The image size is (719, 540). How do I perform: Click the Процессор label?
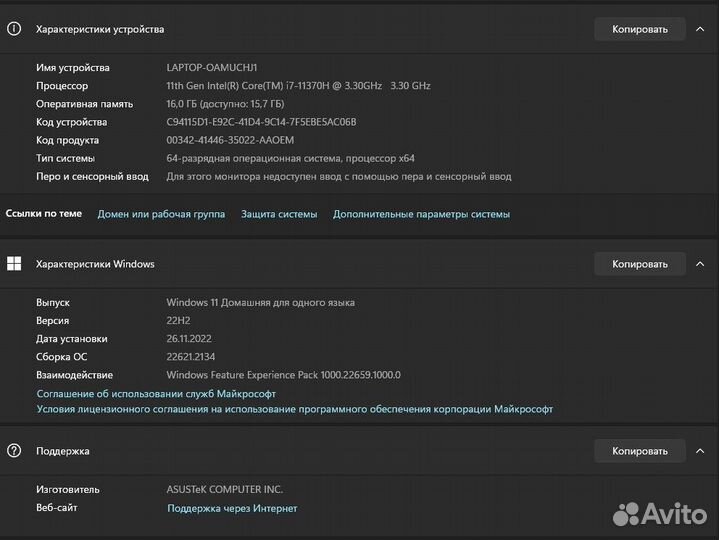click(62, 86)
